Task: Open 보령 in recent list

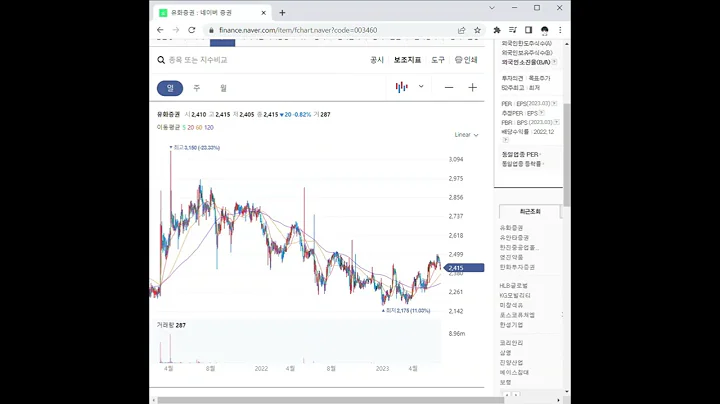Action: 506,382
